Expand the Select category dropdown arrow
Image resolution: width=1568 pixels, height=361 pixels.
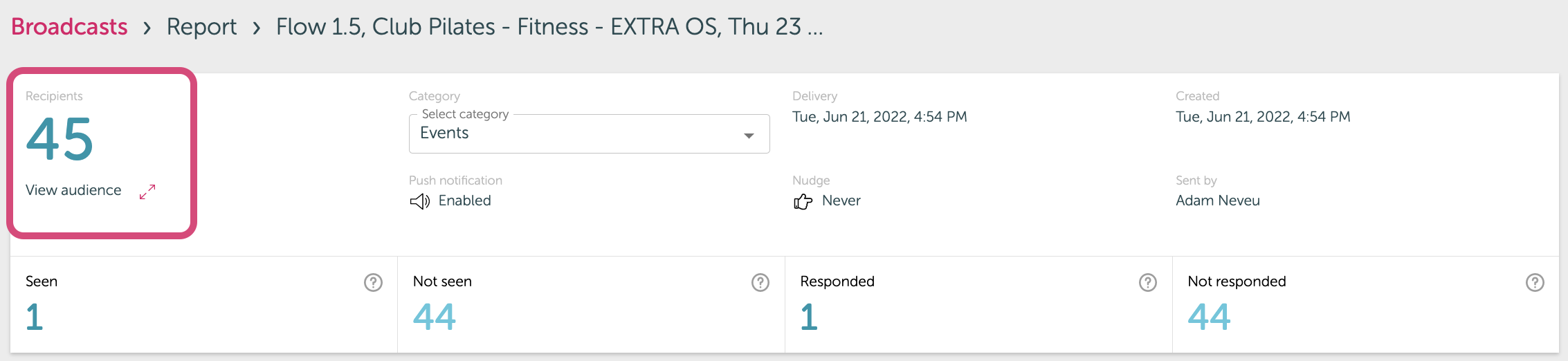coord(749,136)
